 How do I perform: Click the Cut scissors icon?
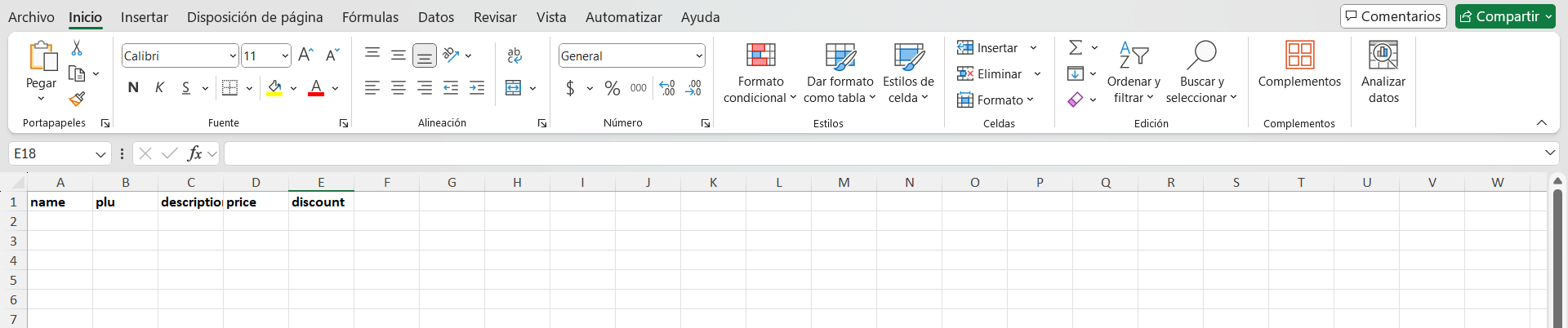(77, 48)
